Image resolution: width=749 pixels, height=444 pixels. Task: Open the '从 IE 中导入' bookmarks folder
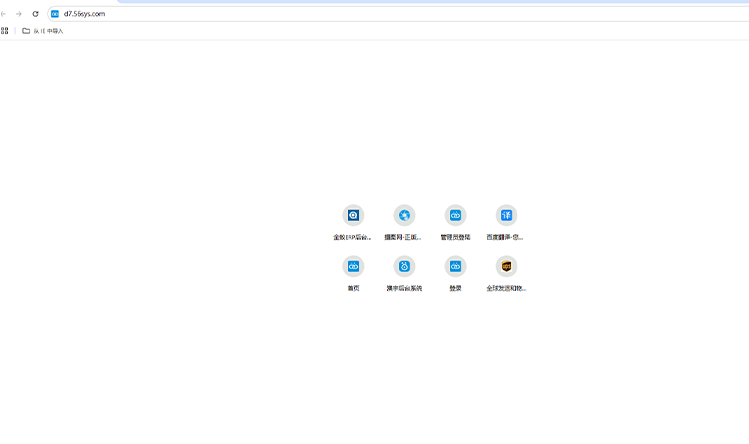(43, 31)
